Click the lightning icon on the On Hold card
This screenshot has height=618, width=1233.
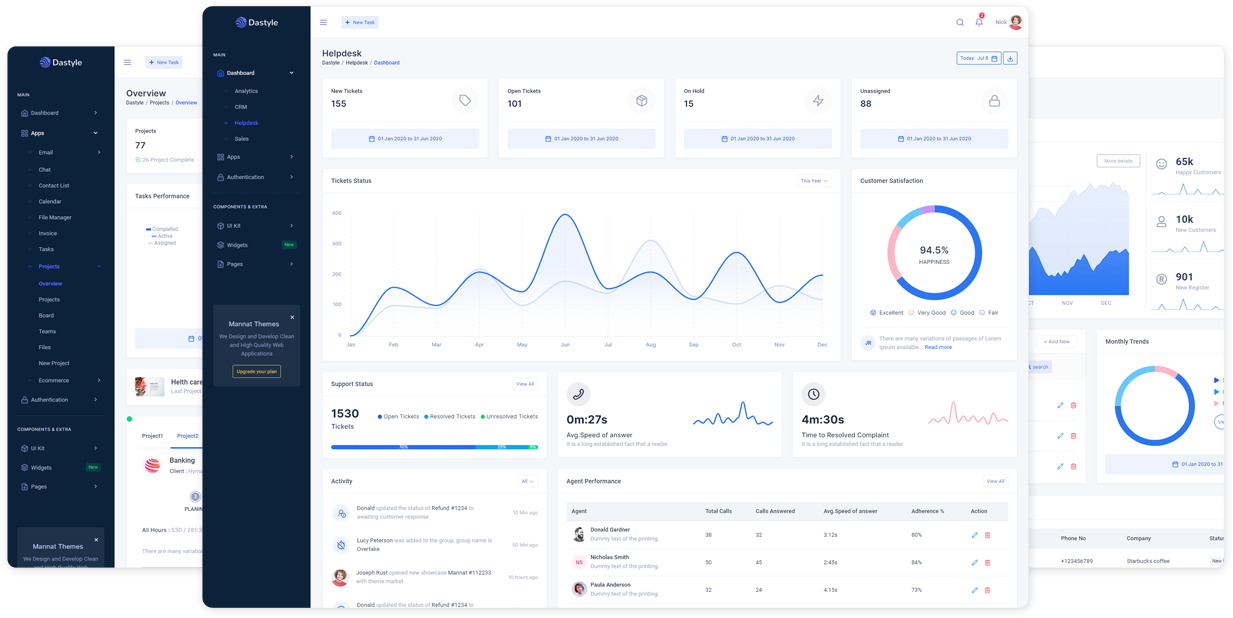tap(817, 100)
